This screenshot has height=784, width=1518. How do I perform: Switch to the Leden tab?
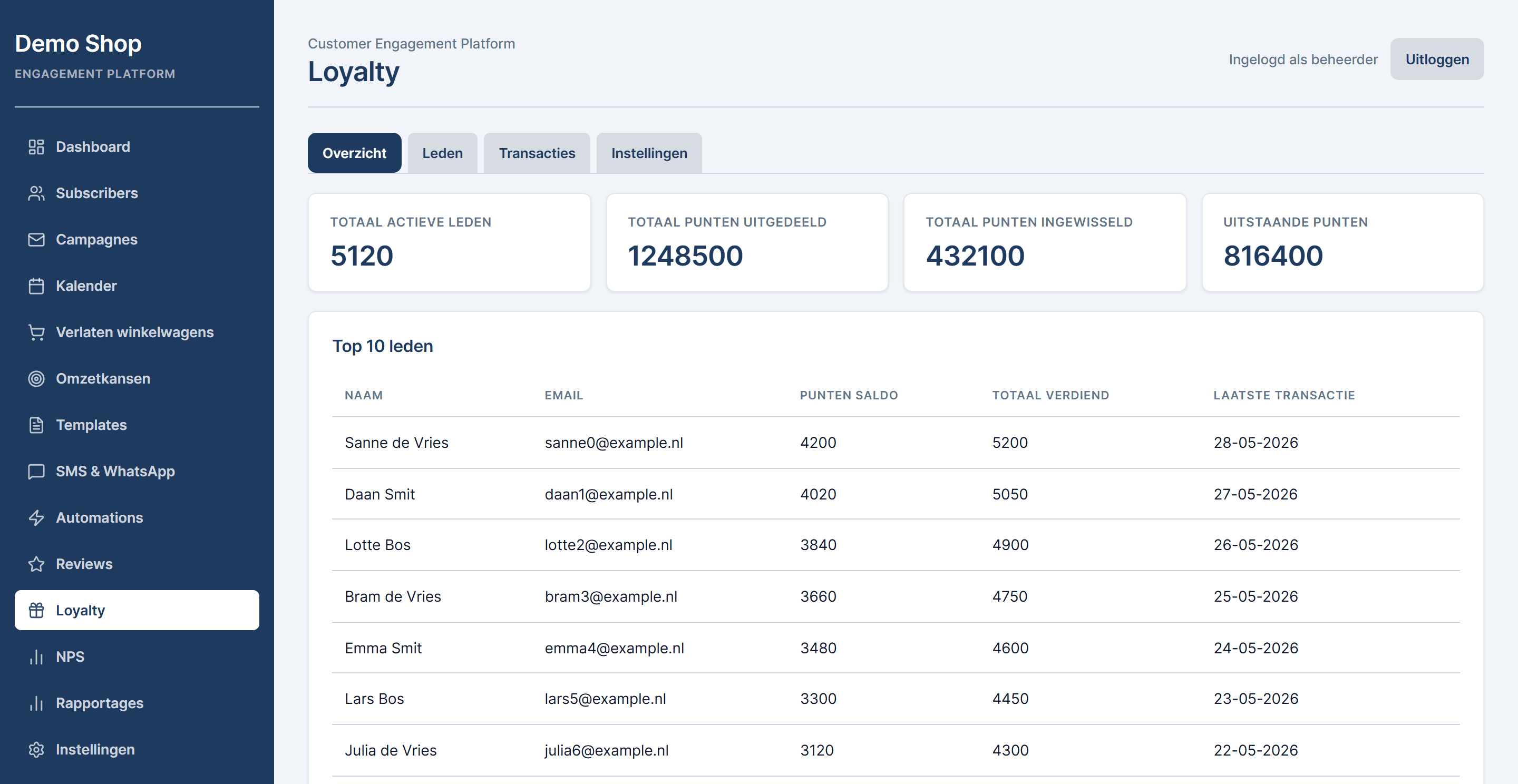point(443,153)
